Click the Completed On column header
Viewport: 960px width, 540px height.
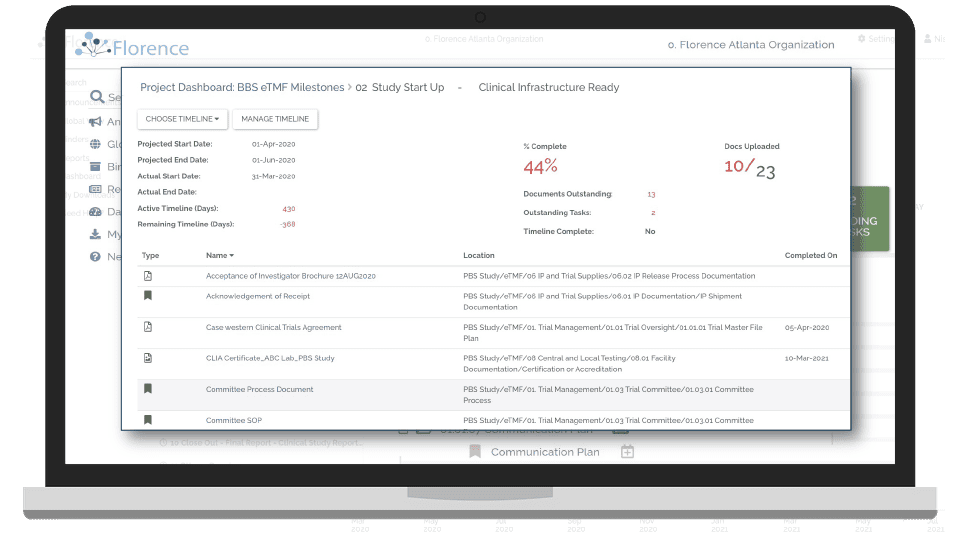(811, 255)
